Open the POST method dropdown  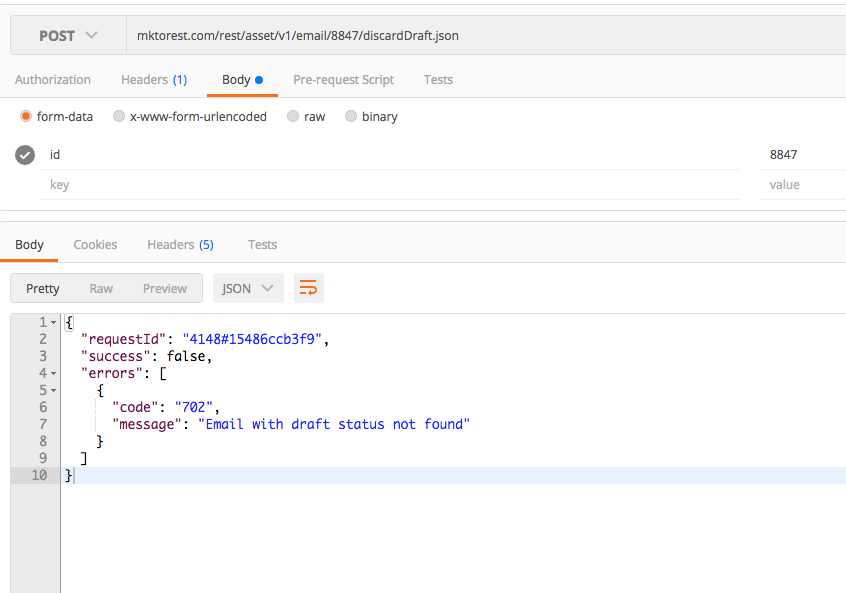[x=68, y=36]
